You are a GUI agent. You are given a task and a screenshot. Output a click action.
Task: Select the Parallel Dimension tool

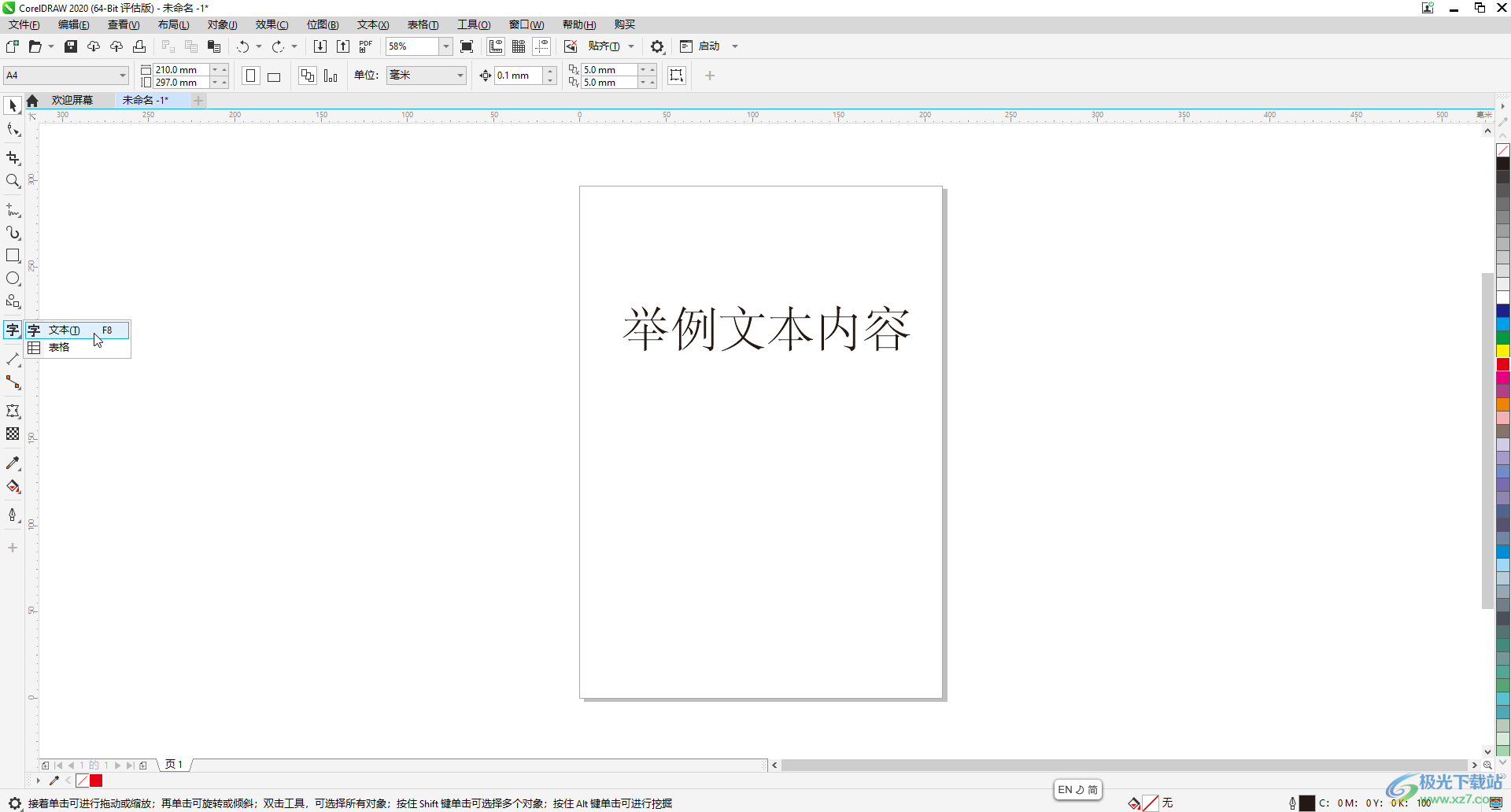(x=13, y=359)
